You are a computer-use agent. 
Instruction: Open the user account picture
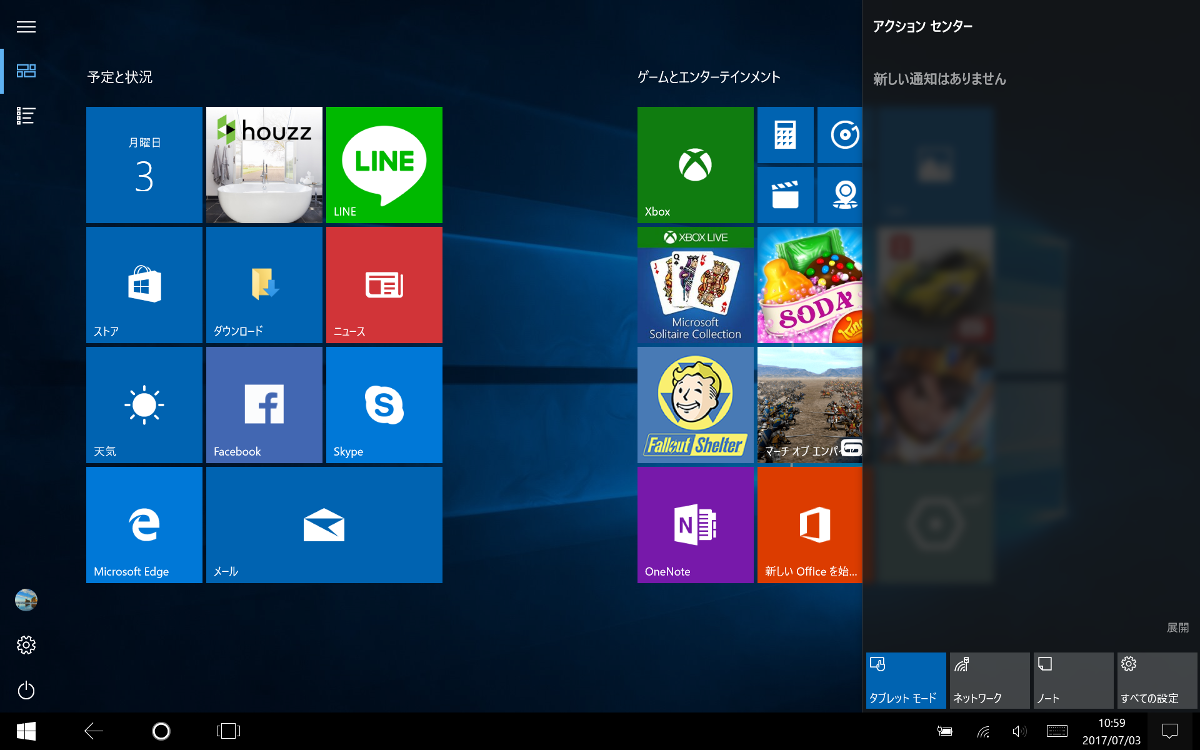[26, 600]
